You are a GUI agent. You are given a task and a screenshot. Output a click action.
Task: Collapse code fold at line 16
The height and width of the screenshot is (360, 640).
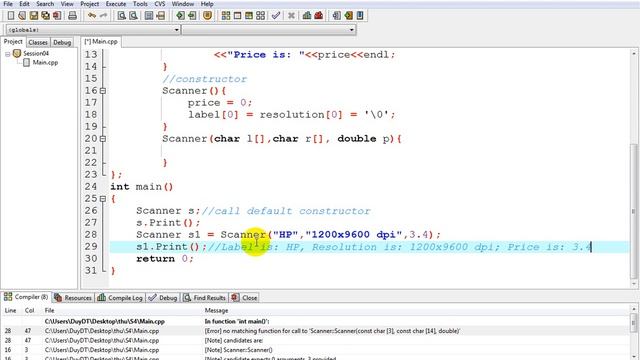pos(103,91)
